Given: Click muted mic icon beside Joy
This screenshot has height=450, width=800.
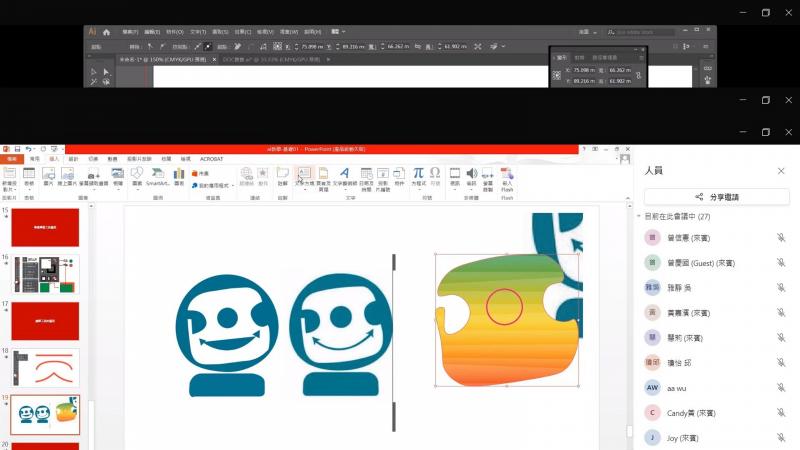Looking at the screenshot, I should (781, 438).
